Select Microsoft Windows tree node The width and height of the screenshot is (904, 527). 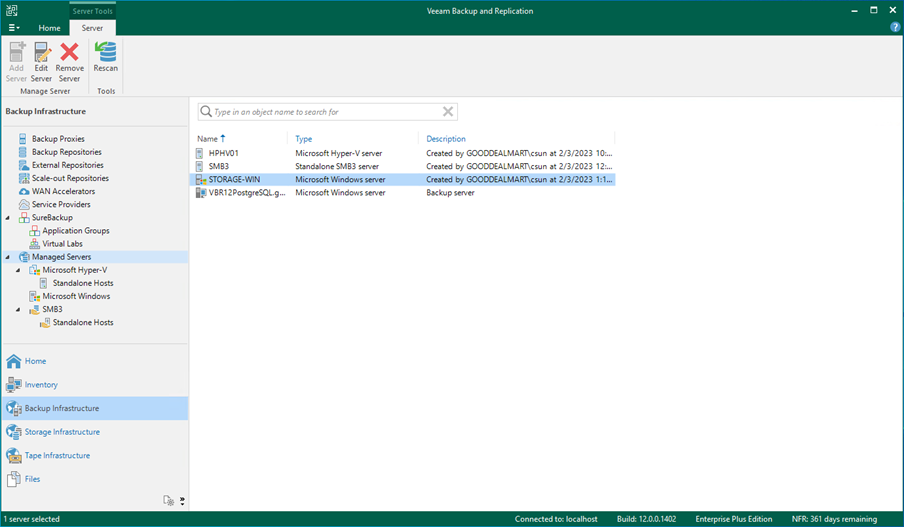pyautogui.click(x=76, y=296)
